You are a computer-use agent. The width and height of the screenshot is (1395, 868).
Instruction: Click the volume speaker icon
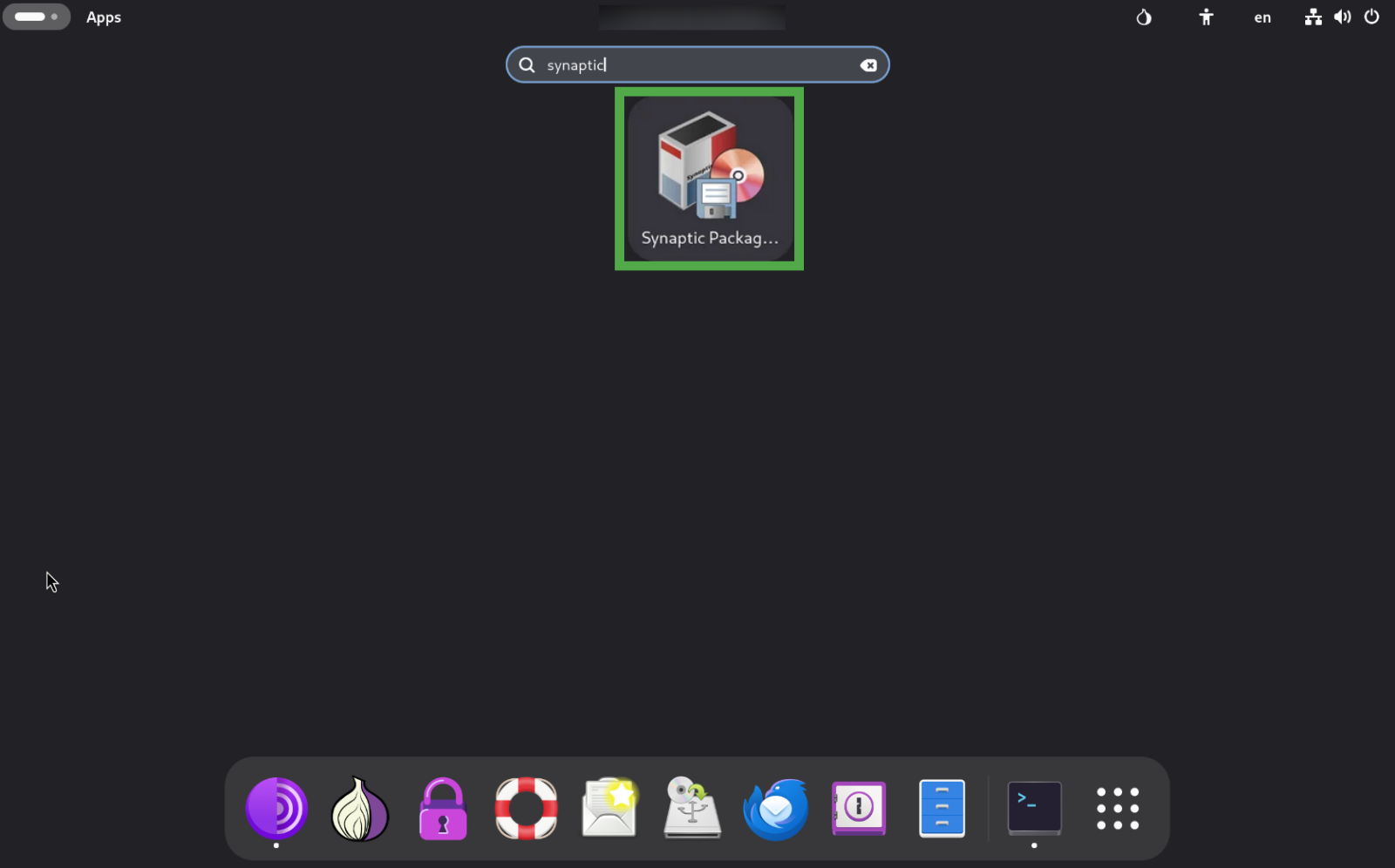pos(1343,17)
